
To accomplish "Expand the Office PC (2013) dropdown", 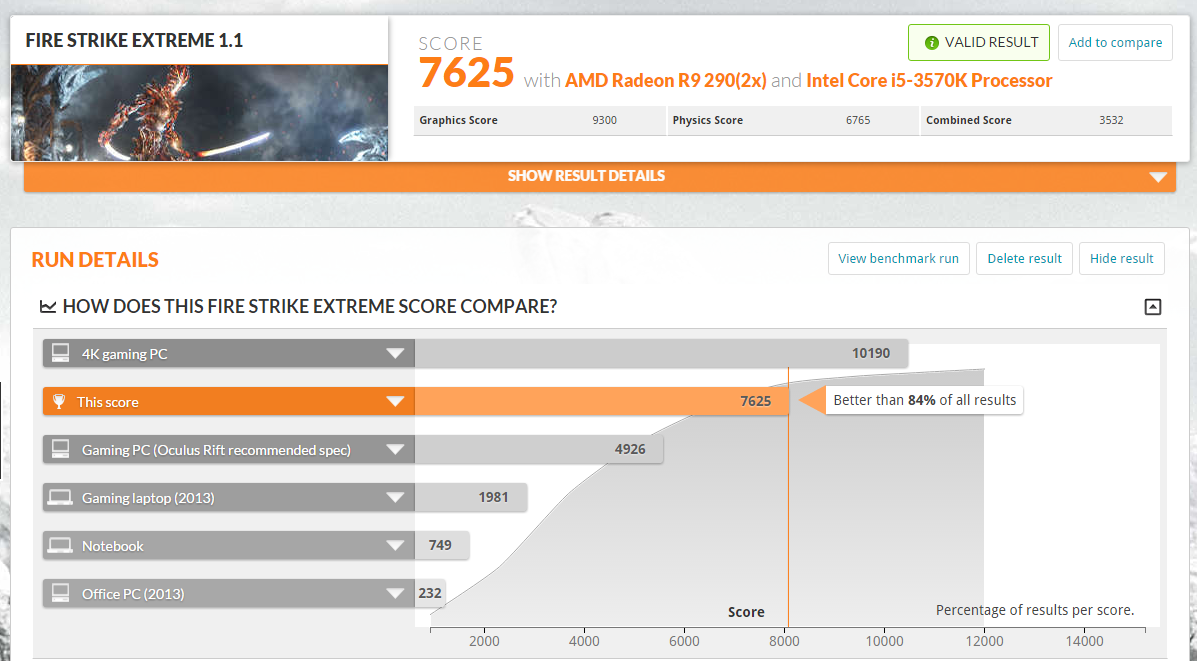I will 397,592.
